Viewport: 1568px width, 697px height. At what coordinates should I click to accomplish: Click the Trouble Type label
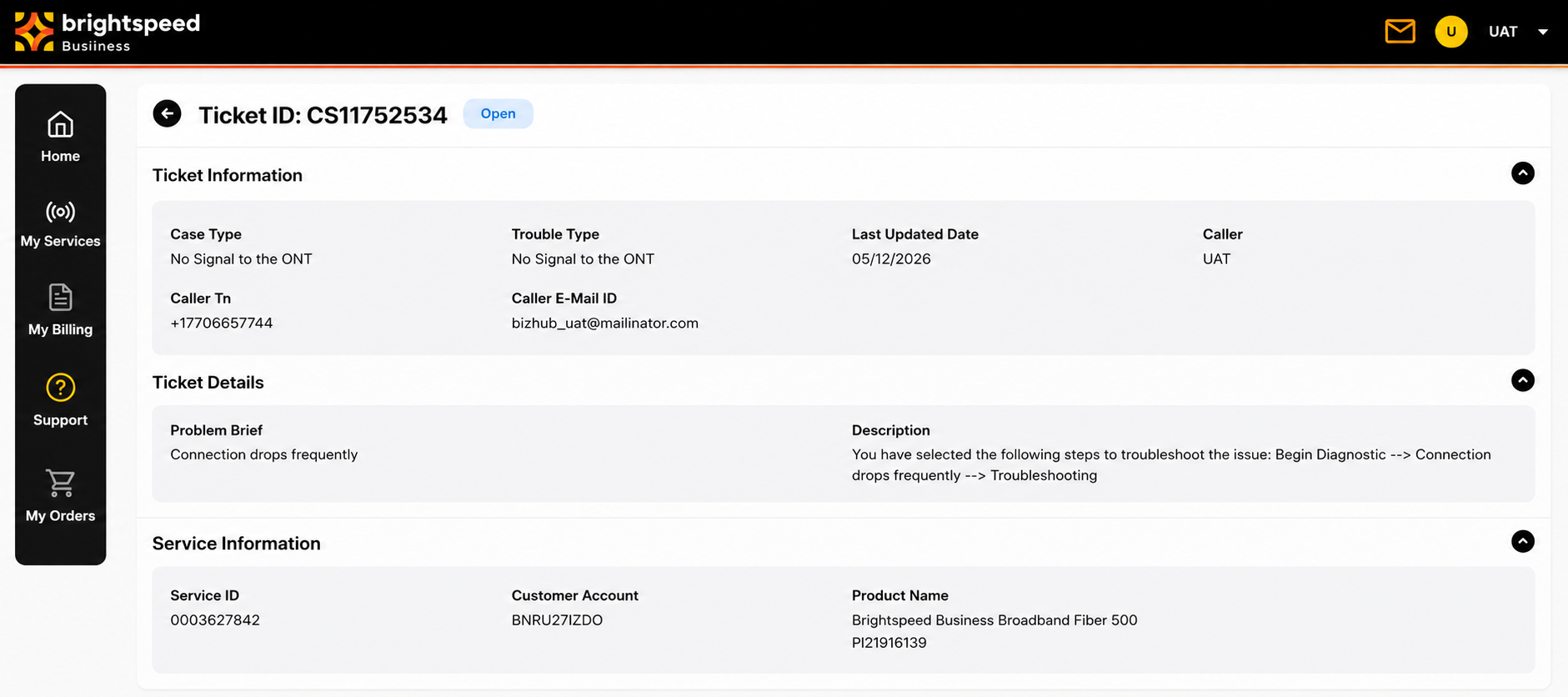pos(555,234)
